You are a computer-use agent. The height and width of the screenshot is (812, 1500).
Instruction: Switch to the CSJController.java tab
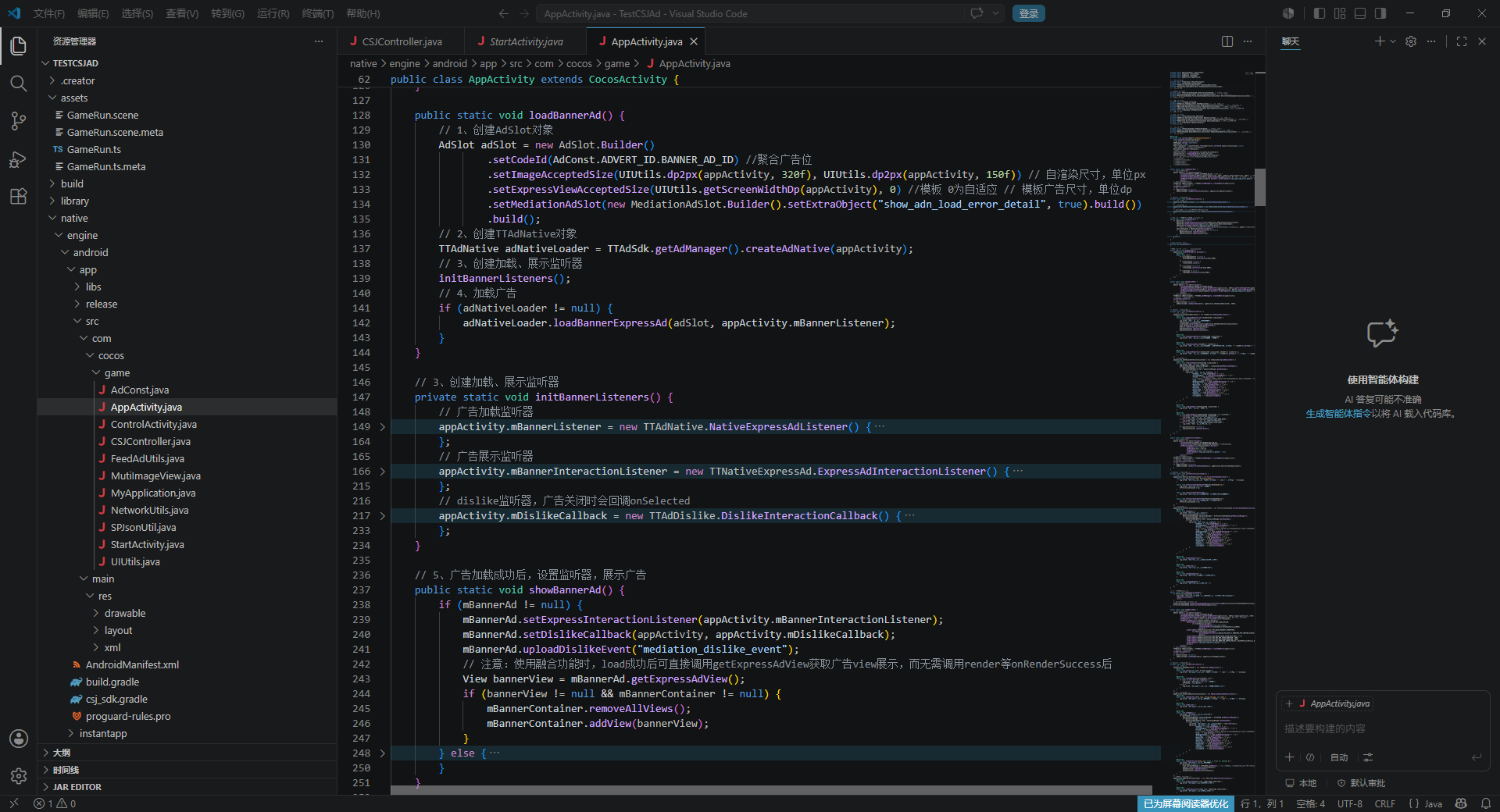(x=402, y=41)
